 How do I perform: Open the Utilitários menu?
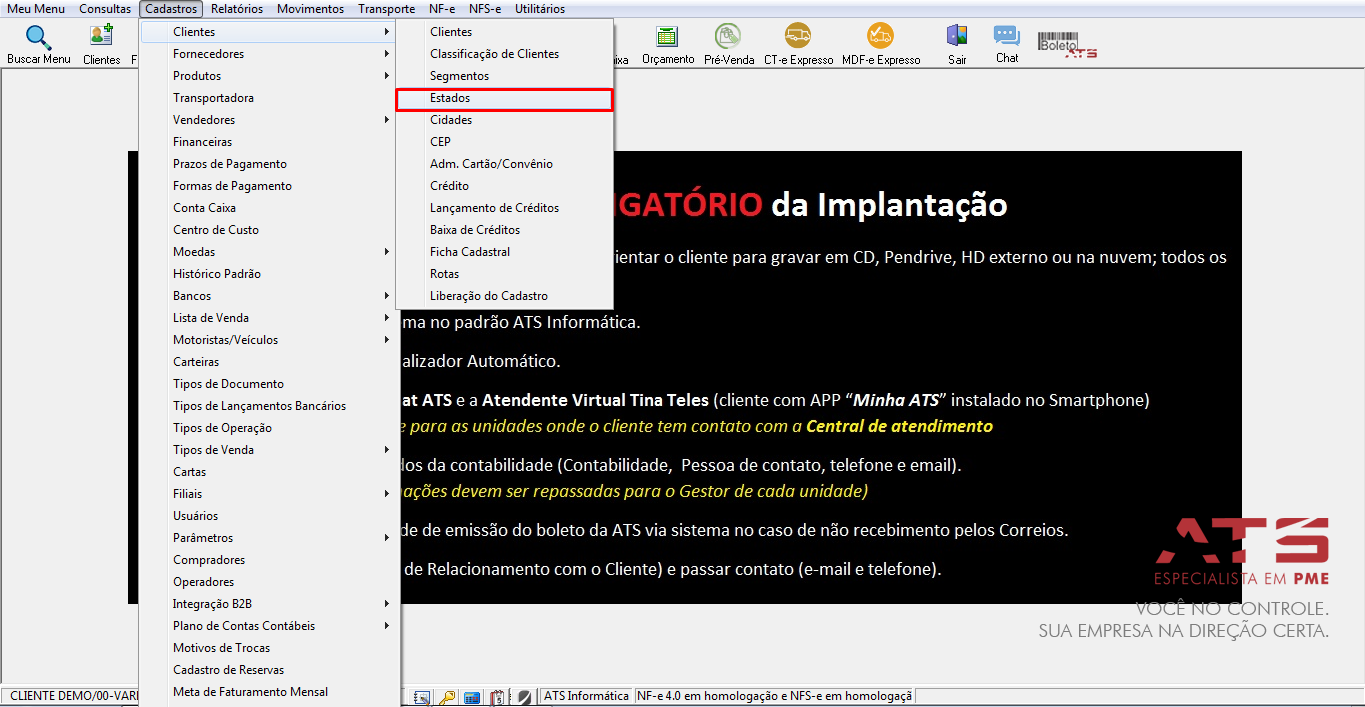coord(540,9)
